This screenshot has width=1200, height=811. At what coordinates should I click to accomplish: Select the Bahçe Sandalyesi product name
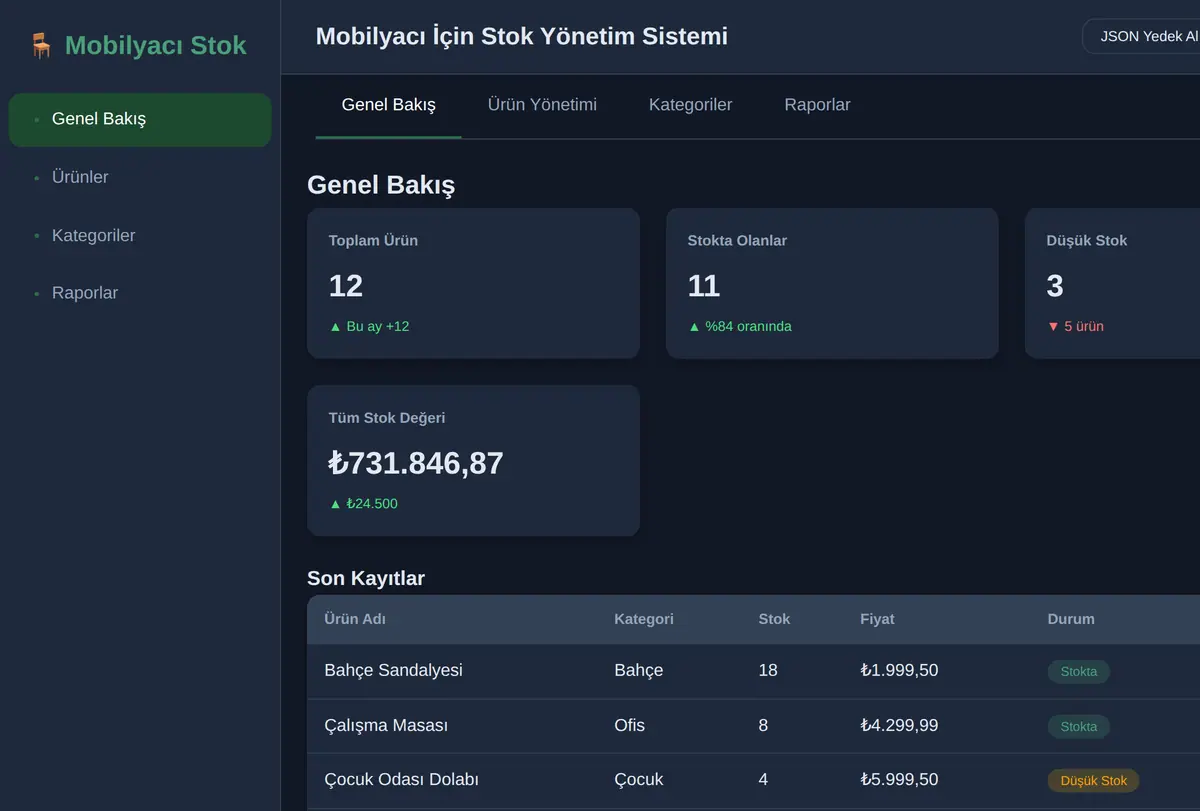tap(393, 670)
